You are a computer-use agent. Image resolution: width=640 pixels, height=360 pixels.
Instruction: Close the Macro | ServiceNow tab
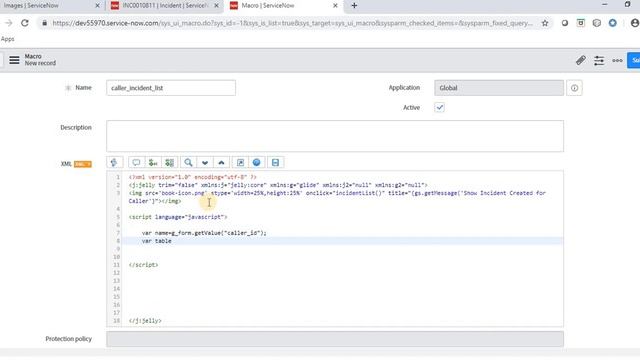[335, 6]
